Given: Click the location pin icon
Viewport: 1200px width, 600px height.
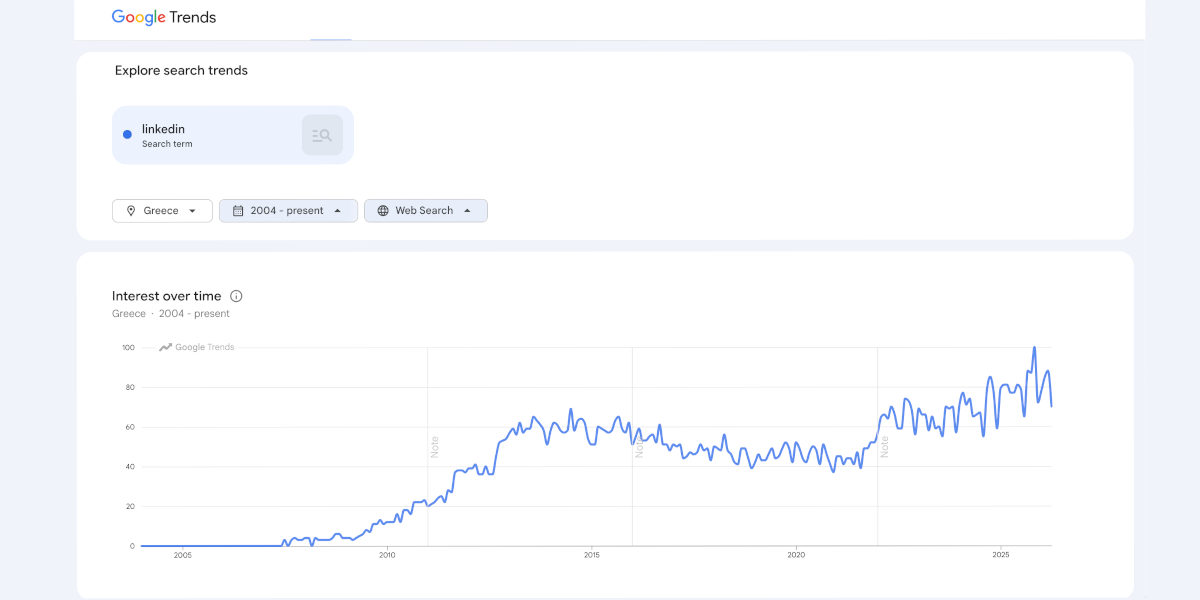Looking at the screenshot, I should click(x=130, y=211).
